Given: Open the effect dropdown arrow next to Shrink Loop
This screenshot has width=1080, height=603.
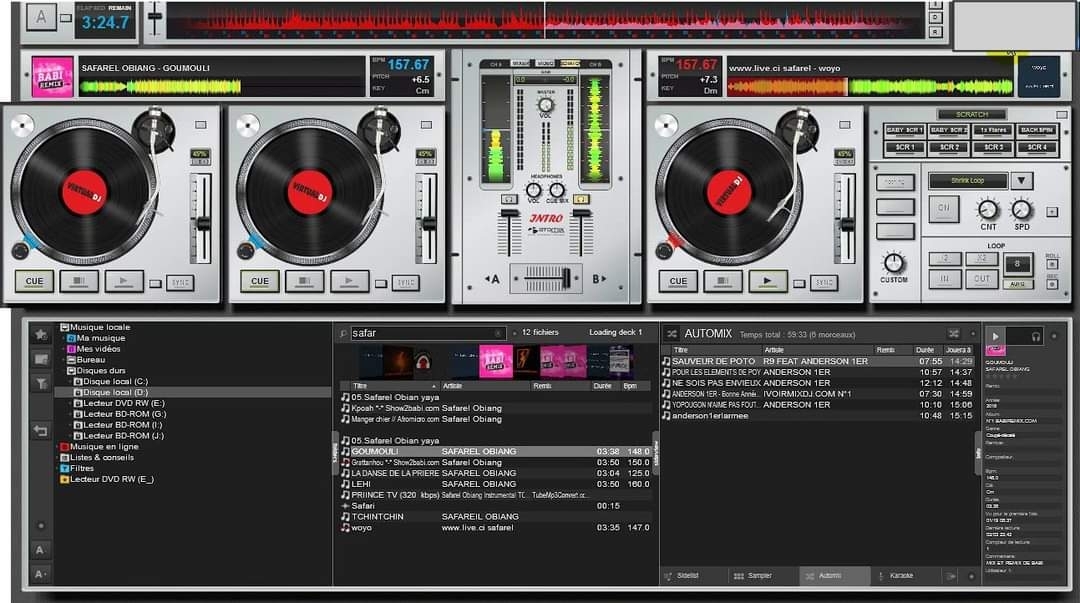Looking at the screenshot, I should click(x=1021, y=181).
